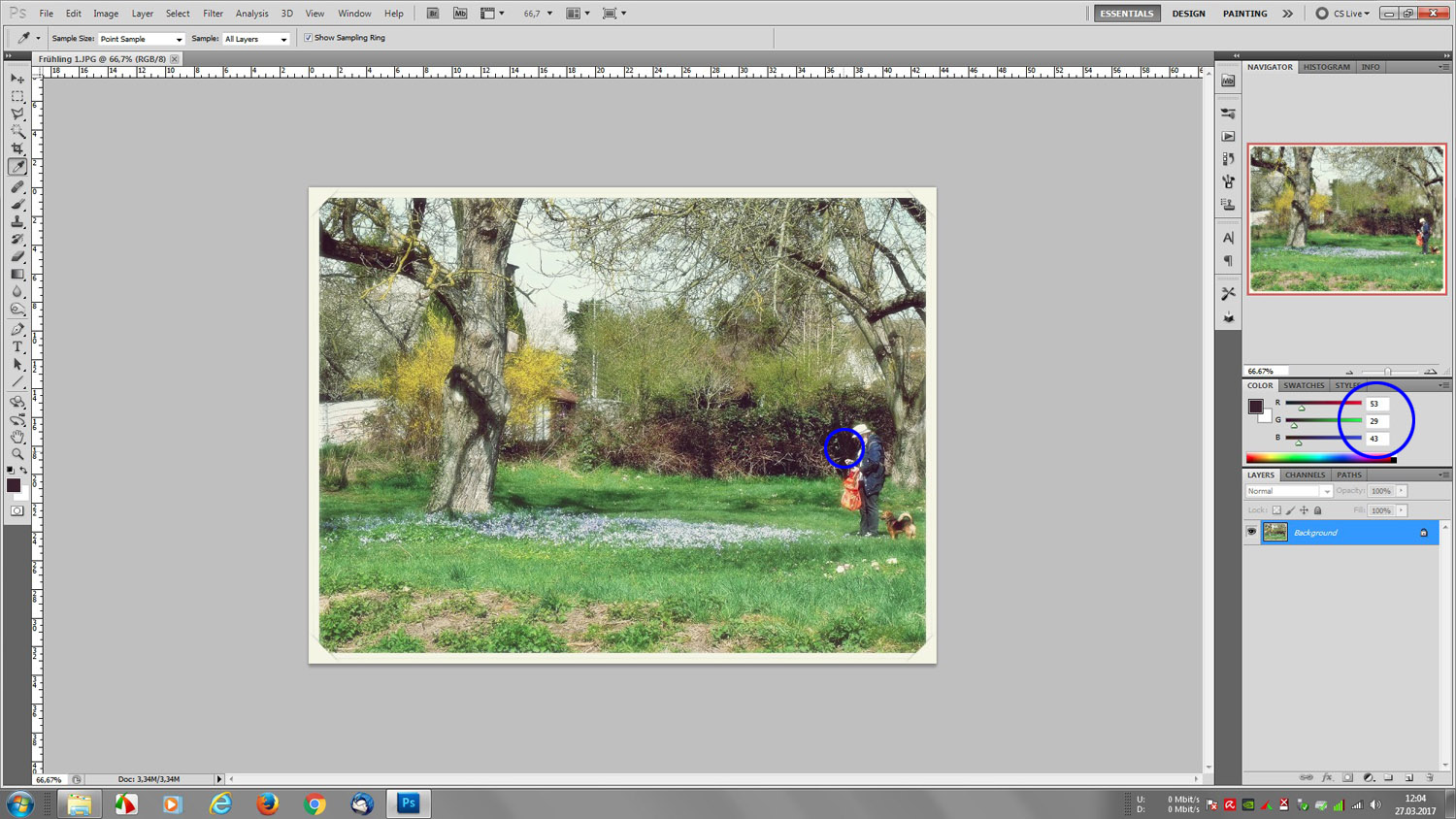Open the layer blend mode Normal dropdown
Screen dimensions: 1456x819
point(1289,491)
